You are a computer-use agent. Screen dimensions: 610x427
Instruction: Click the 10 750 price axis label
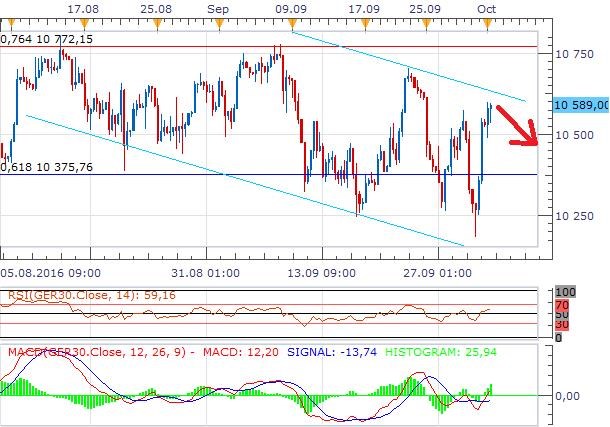pos(574,54)
